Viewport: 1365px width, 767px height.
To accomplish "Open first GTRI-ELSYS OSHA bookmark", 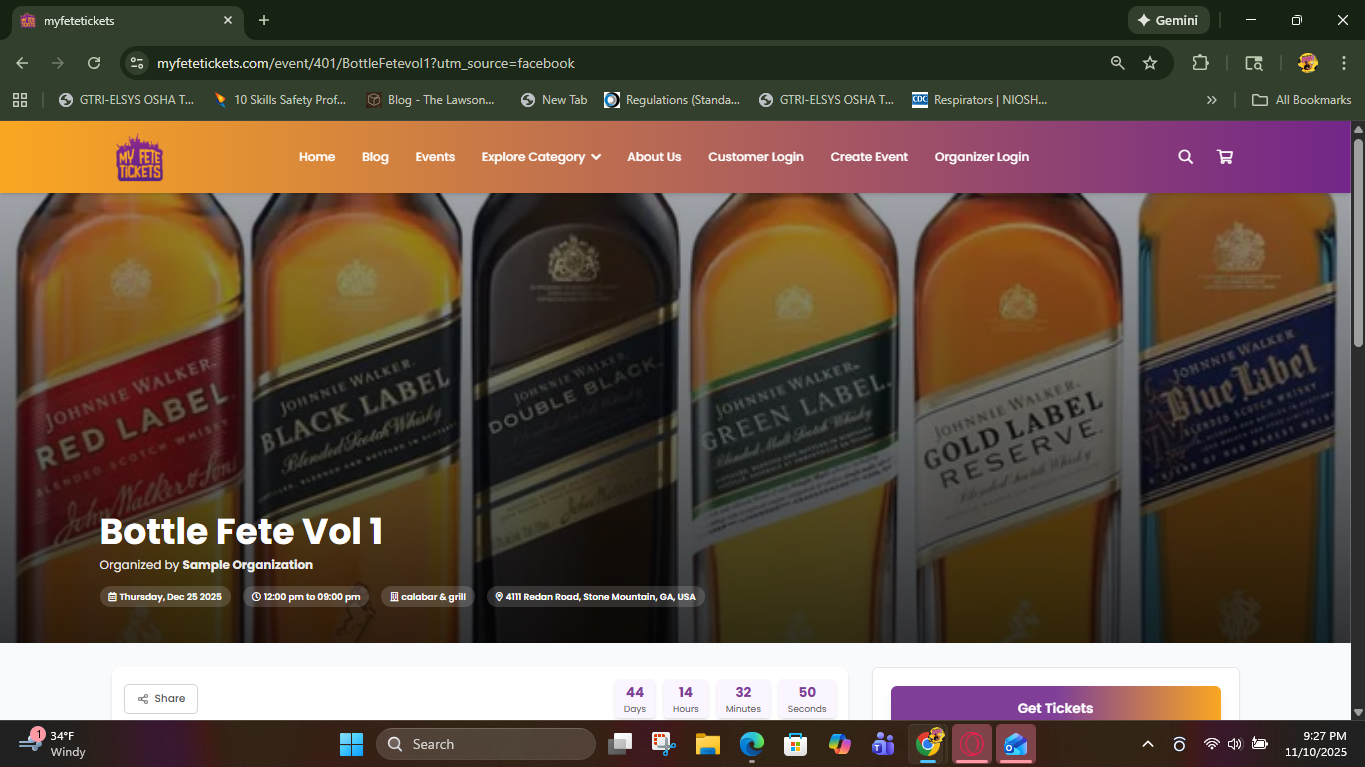I will coord(126,100).
